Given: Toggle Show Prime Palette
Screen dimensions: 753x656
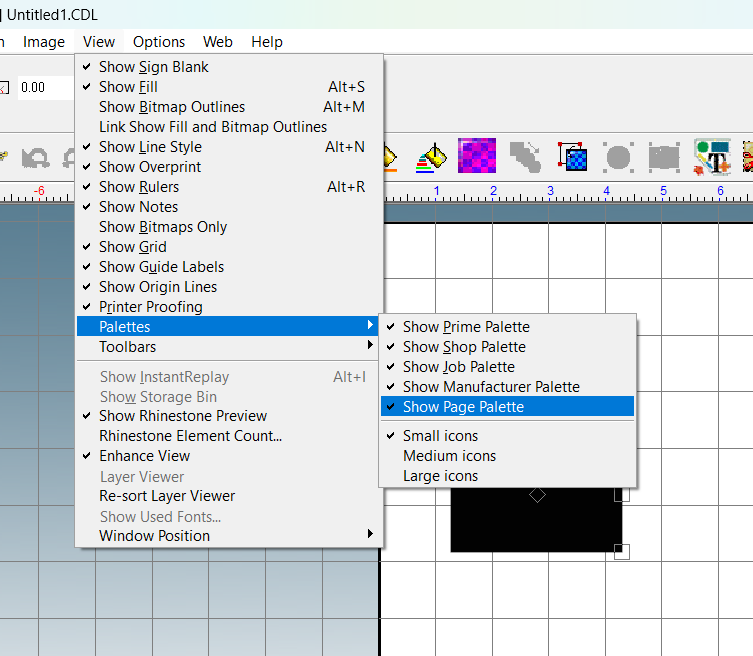Looking at the screenshot, I should pos(508,327).
